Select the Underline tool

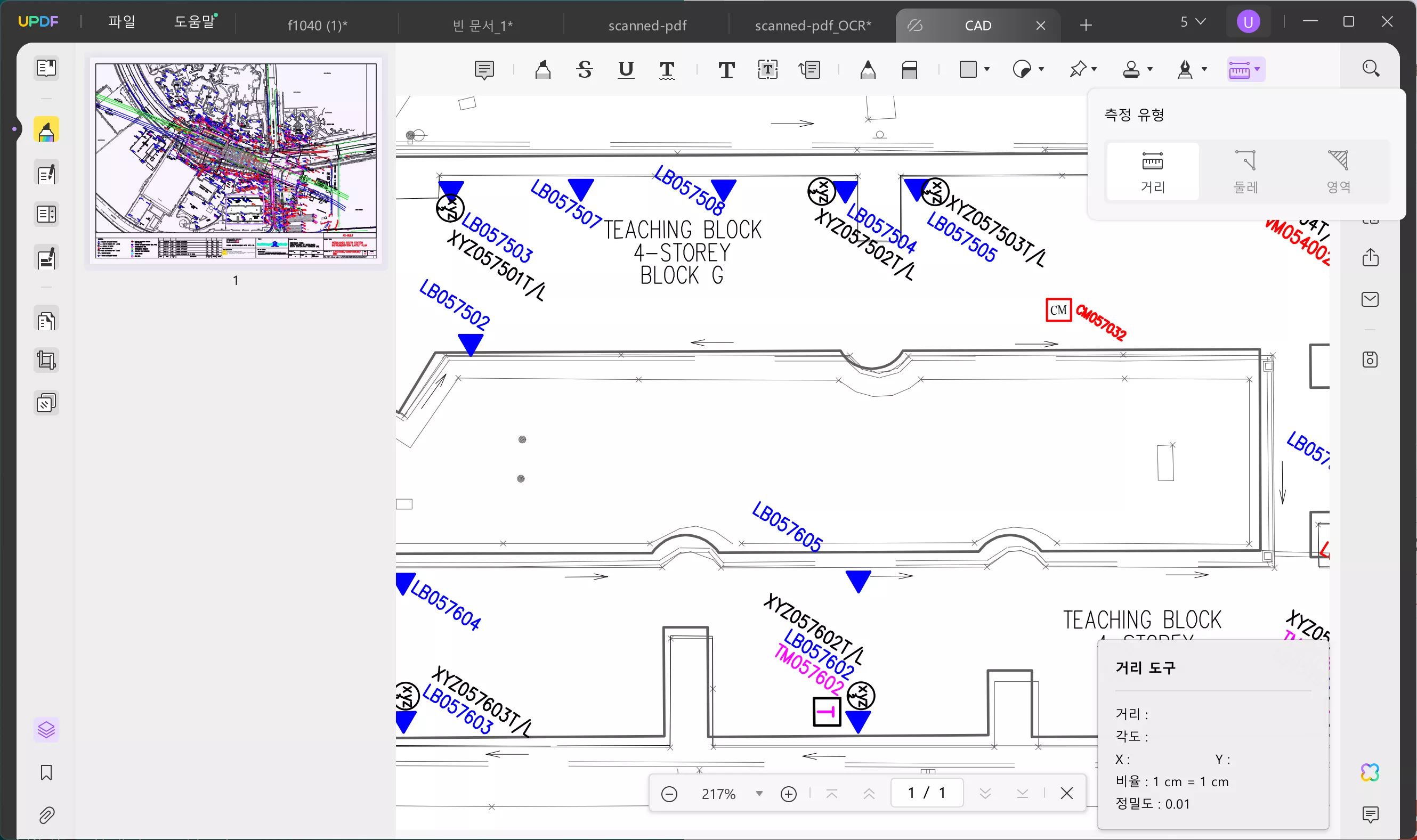click(x=626, y=70)
